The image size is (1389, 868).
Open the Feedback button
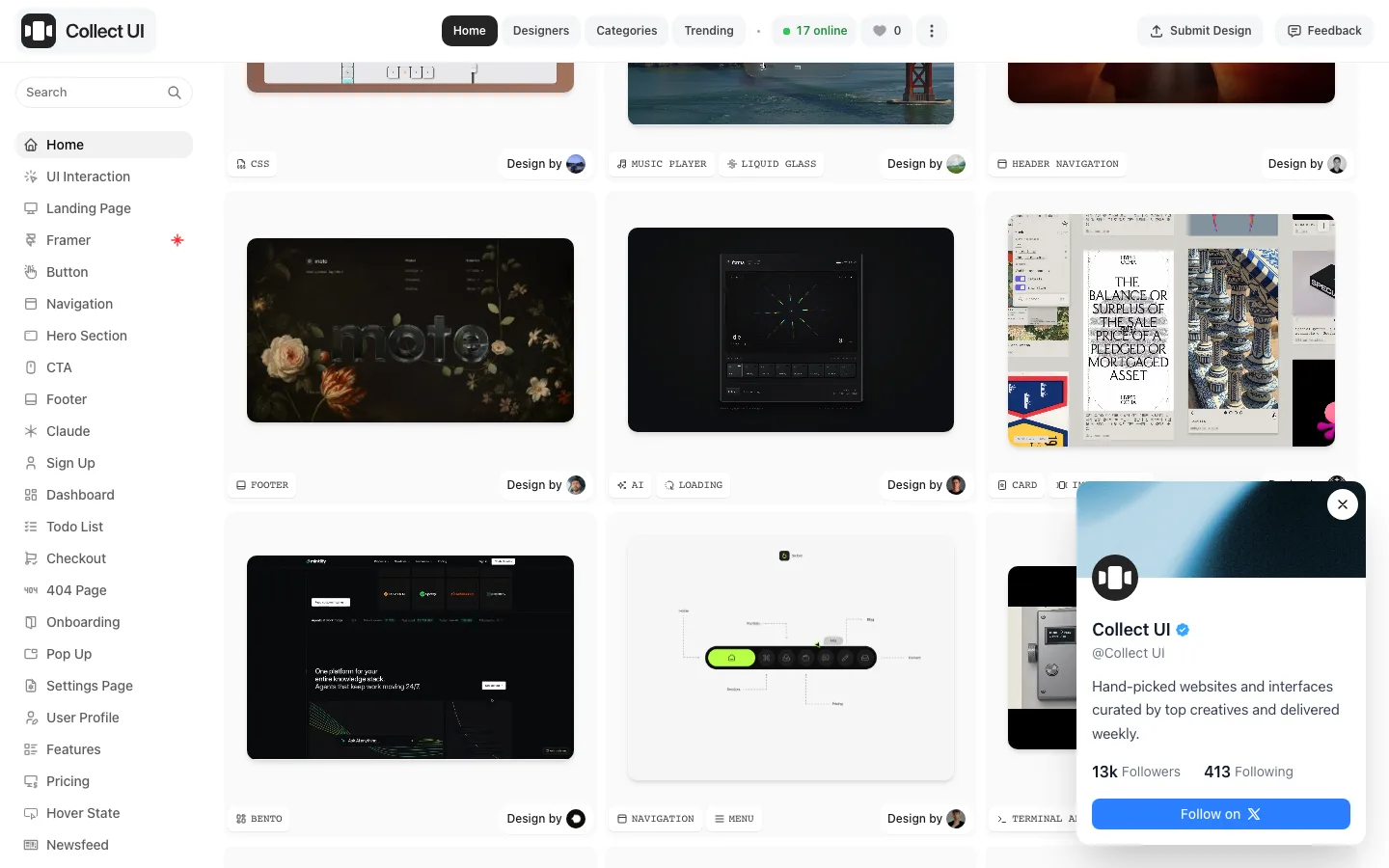click(1324, 31)
